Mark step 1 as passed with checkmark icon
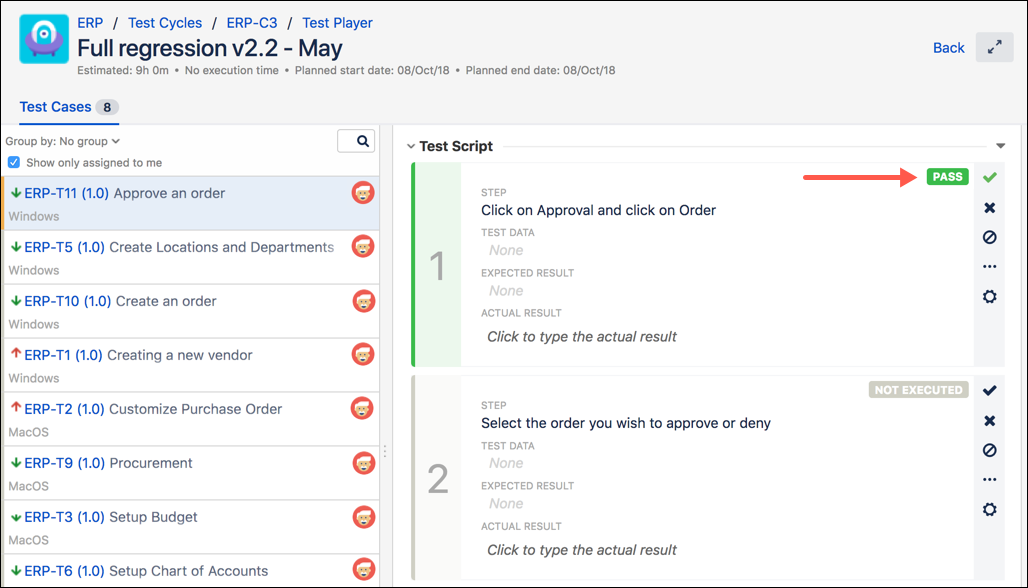Image resolution: width=1028 pixels, height=588 pixels. click(989, 177)
